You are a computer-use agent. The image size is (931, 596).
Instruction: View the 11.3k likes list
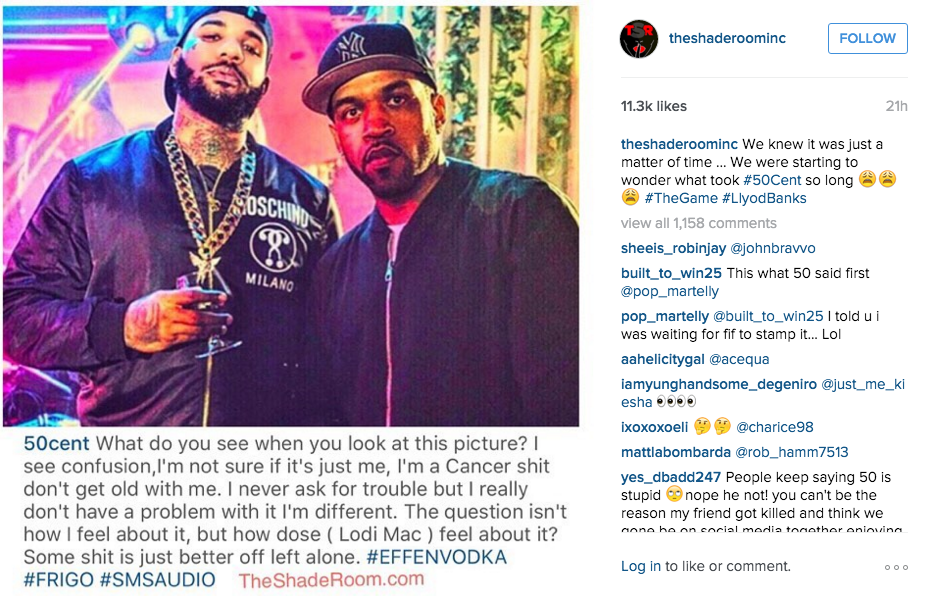(x=654, y=106)
